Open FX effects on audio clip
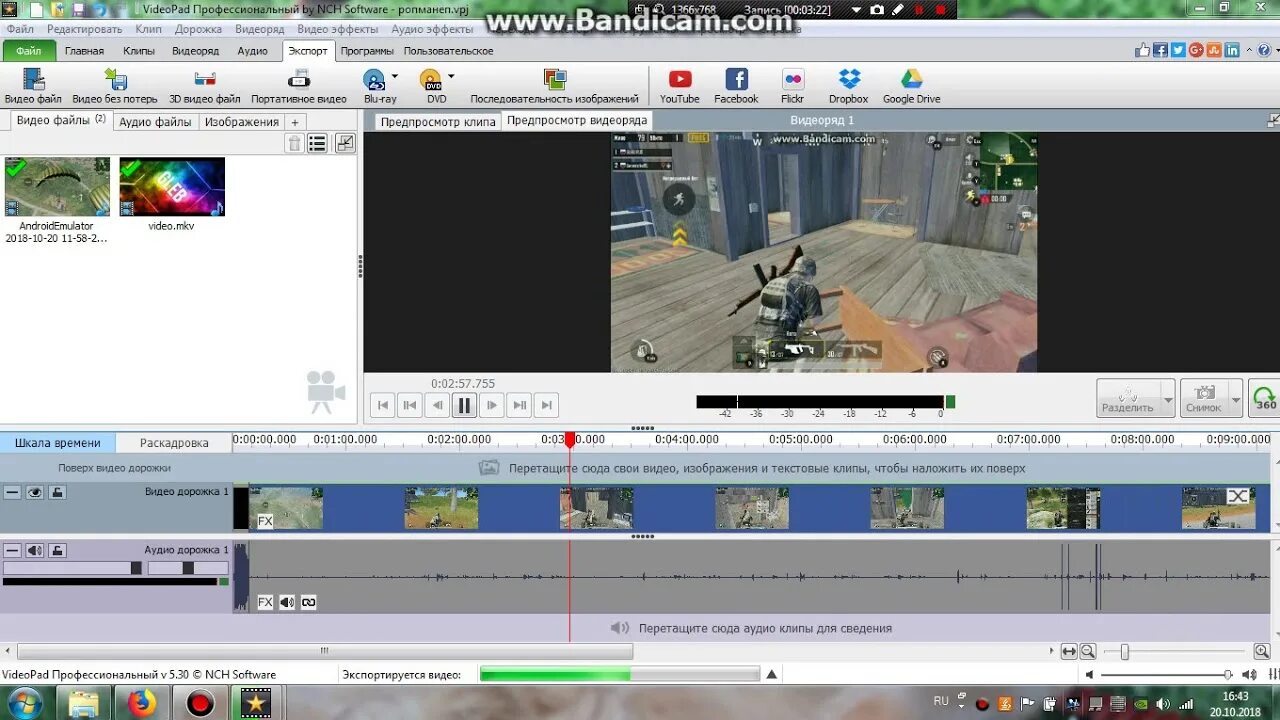This screenshot has height=720, width=1280. (265, 602)
